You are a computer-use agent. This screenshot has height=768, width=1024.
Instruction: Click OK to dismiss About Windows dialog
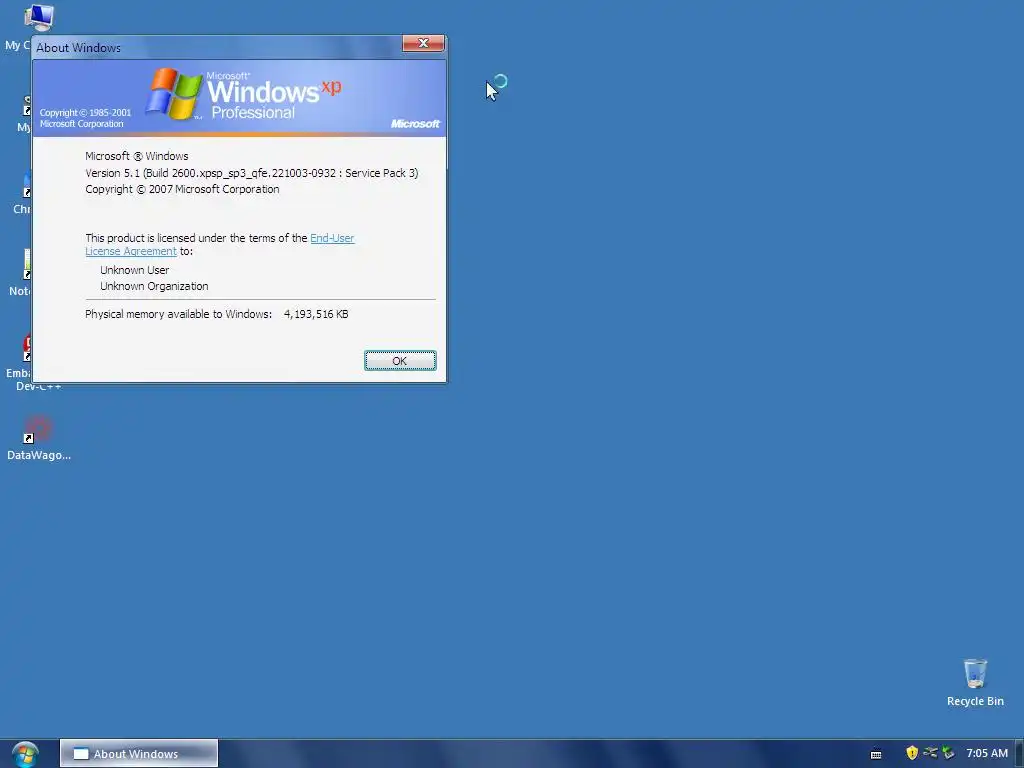(400, 360)
